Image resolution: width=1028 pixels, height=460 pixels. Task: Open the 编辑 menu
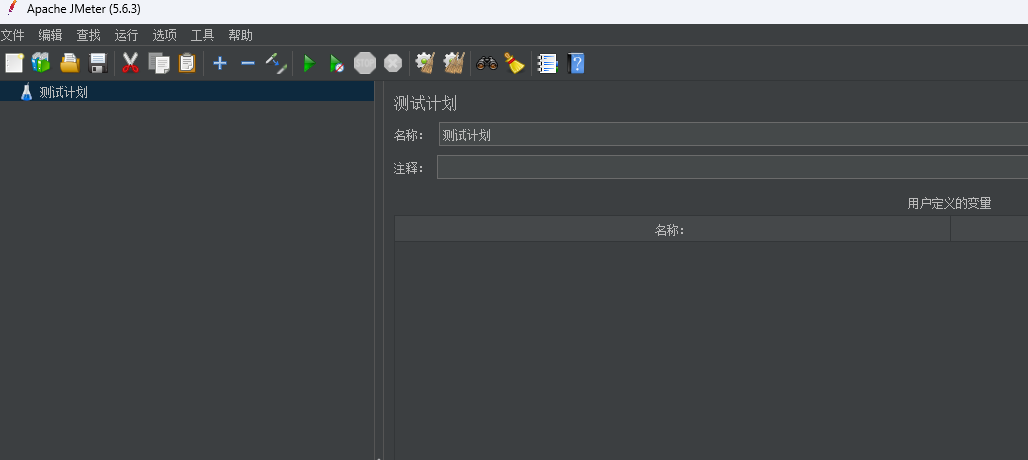click(x=50, y=35)
